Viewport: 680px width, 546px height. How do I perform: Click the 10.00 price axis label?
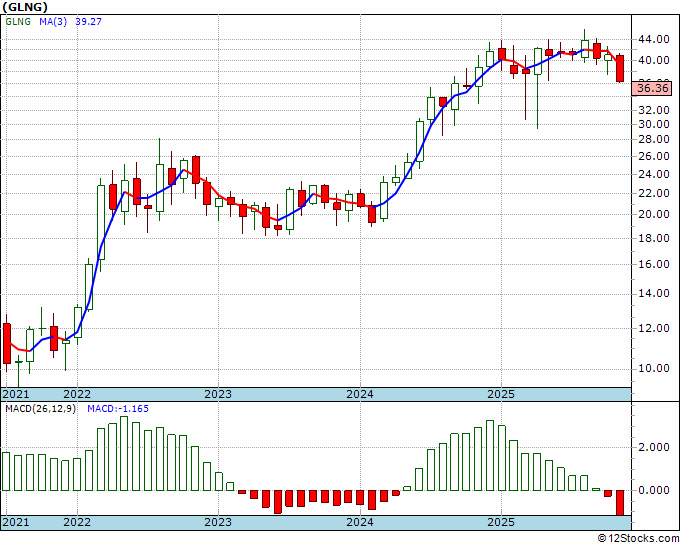click(654, 369)
